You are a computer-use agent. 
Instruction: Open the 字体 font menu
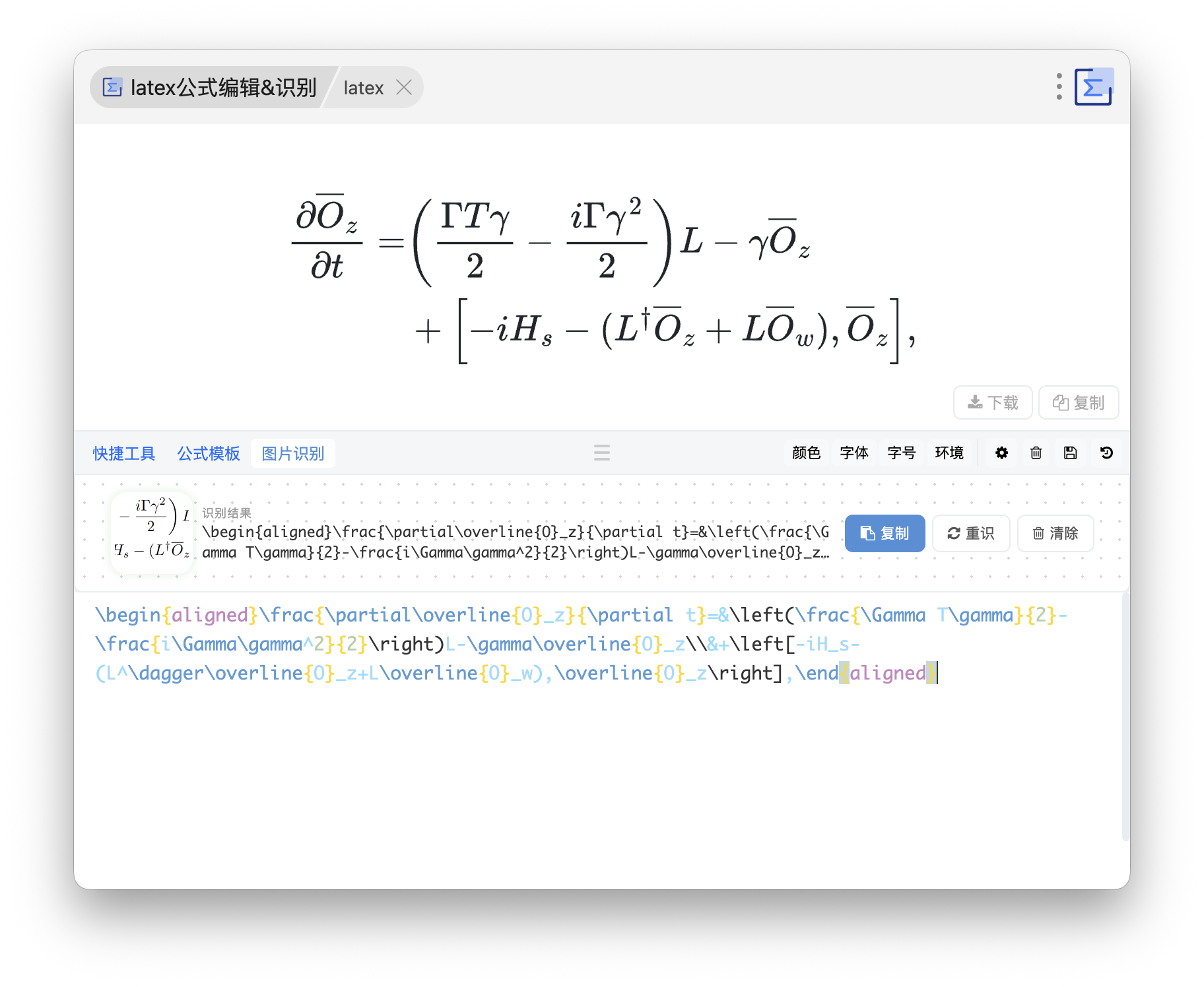(x=854, y=453)
